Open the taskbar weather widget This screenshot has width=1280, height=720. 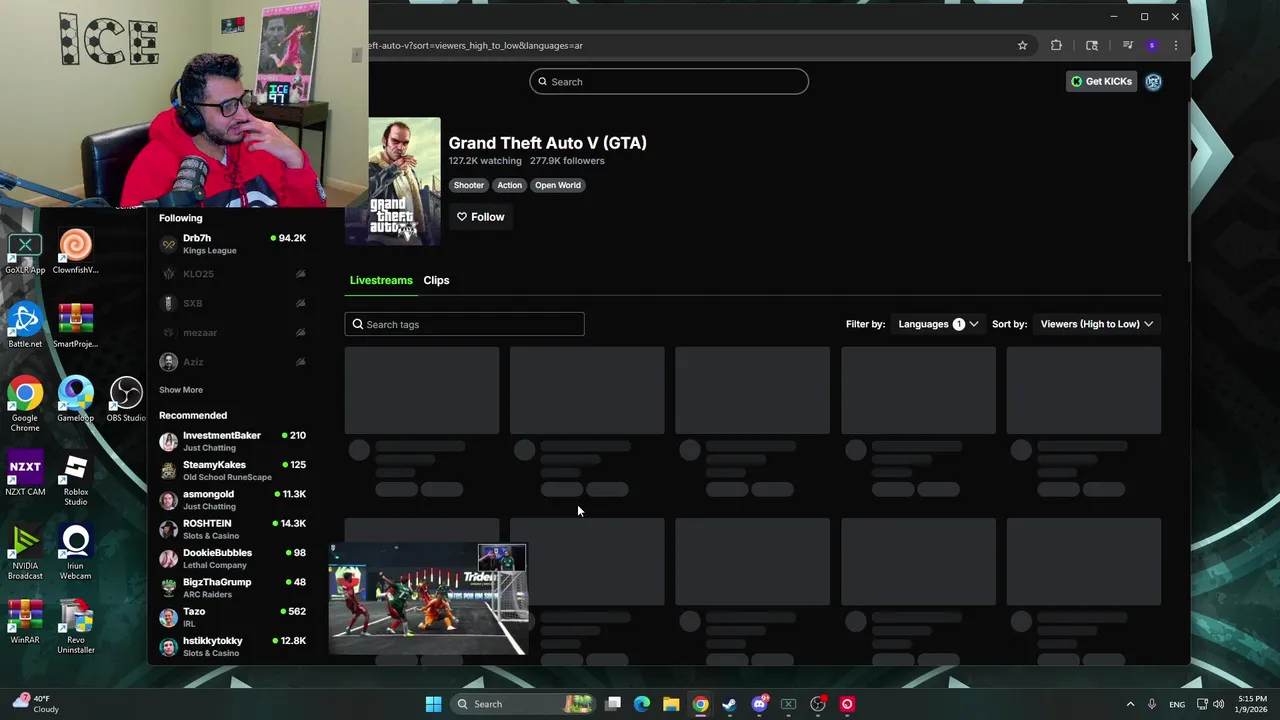point(34,704)
